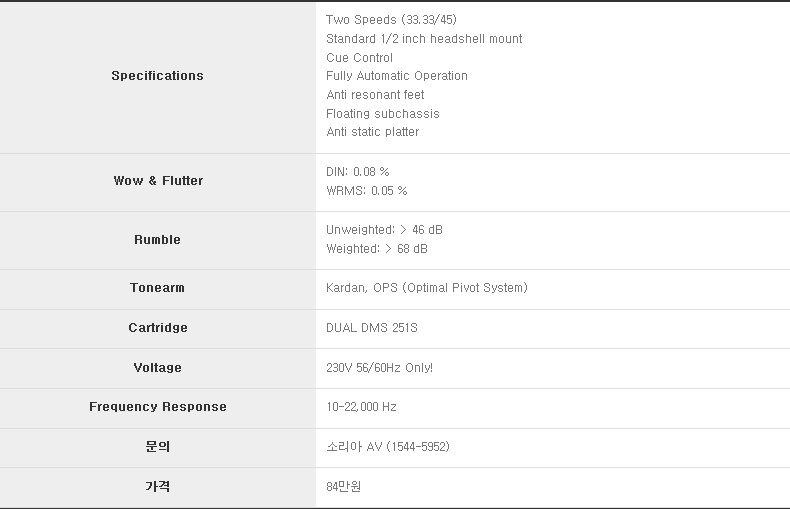This screenshot has width=790, height=509.
Task: Select the Anti static platter text
Action: pos(372,132)
